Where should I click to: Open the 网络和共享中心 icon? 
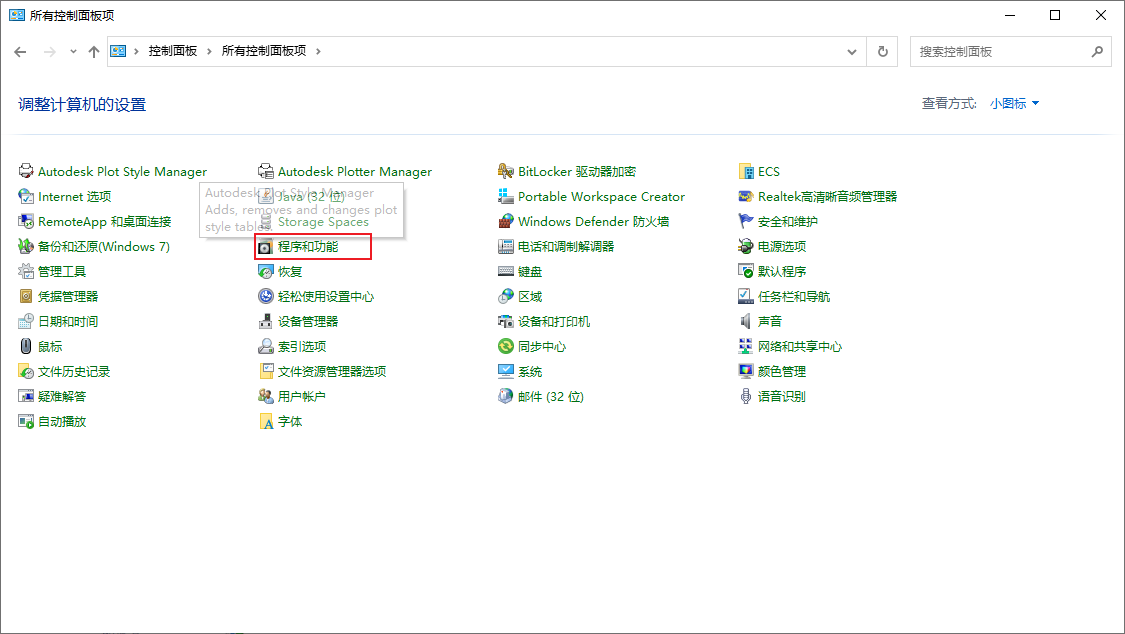(x=745, y=346)
